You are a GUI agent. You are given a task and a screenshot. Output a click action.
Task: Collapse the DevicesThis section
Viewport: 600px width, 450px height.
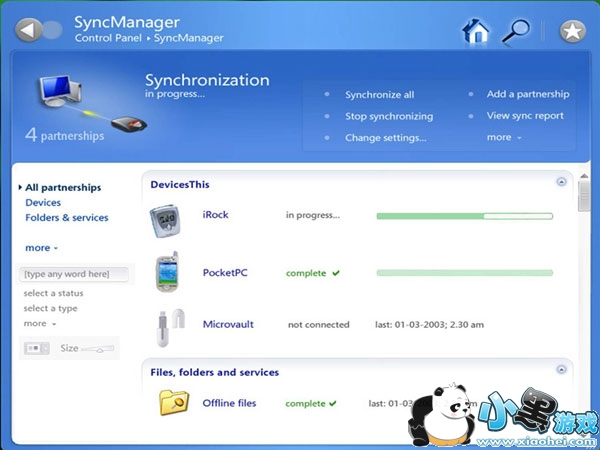pos(561,183)
